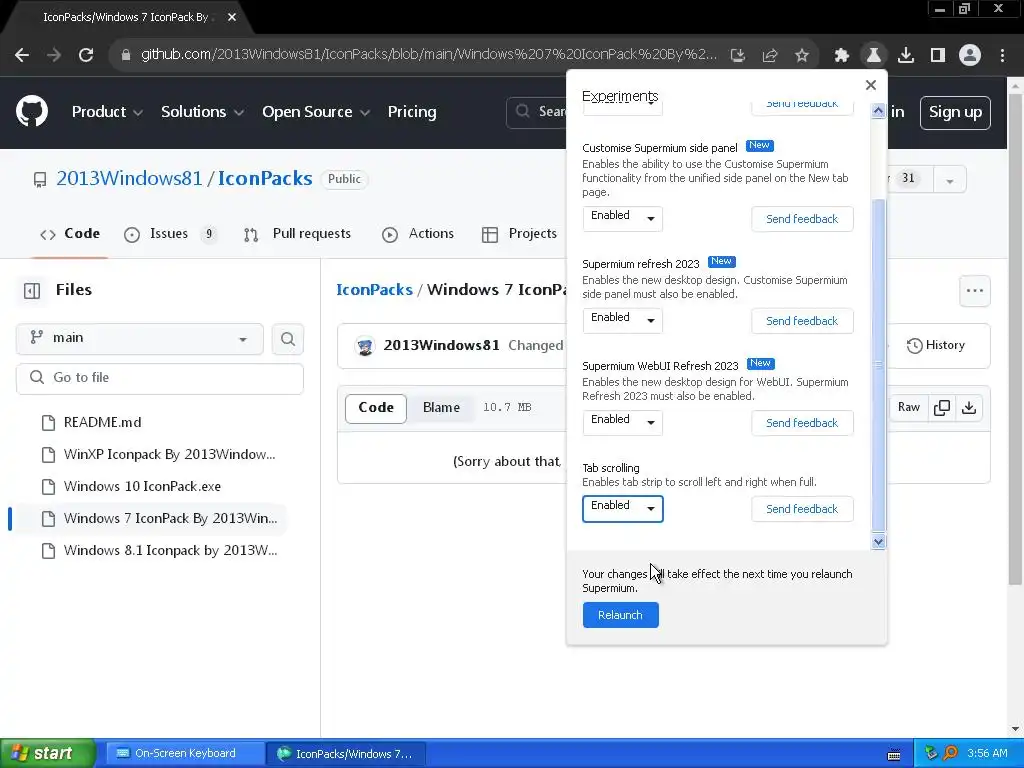Open the Windows start button

pos(48,753)
